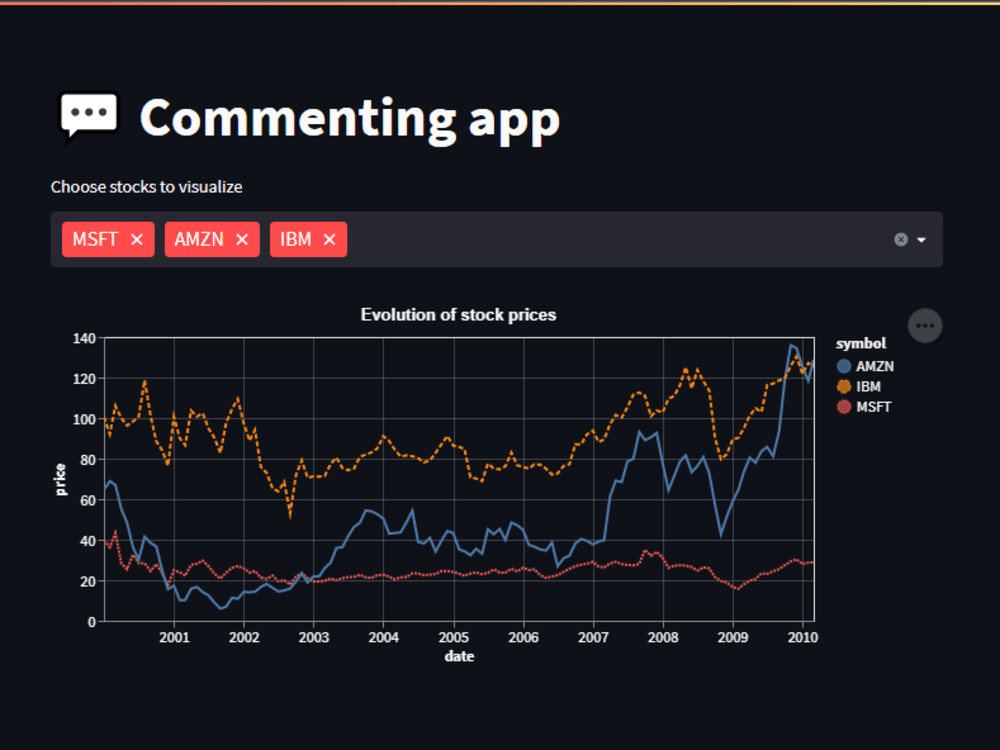Click the 2006 x-axis tick label
This screenshot has width=1000, height=750.
524,637
